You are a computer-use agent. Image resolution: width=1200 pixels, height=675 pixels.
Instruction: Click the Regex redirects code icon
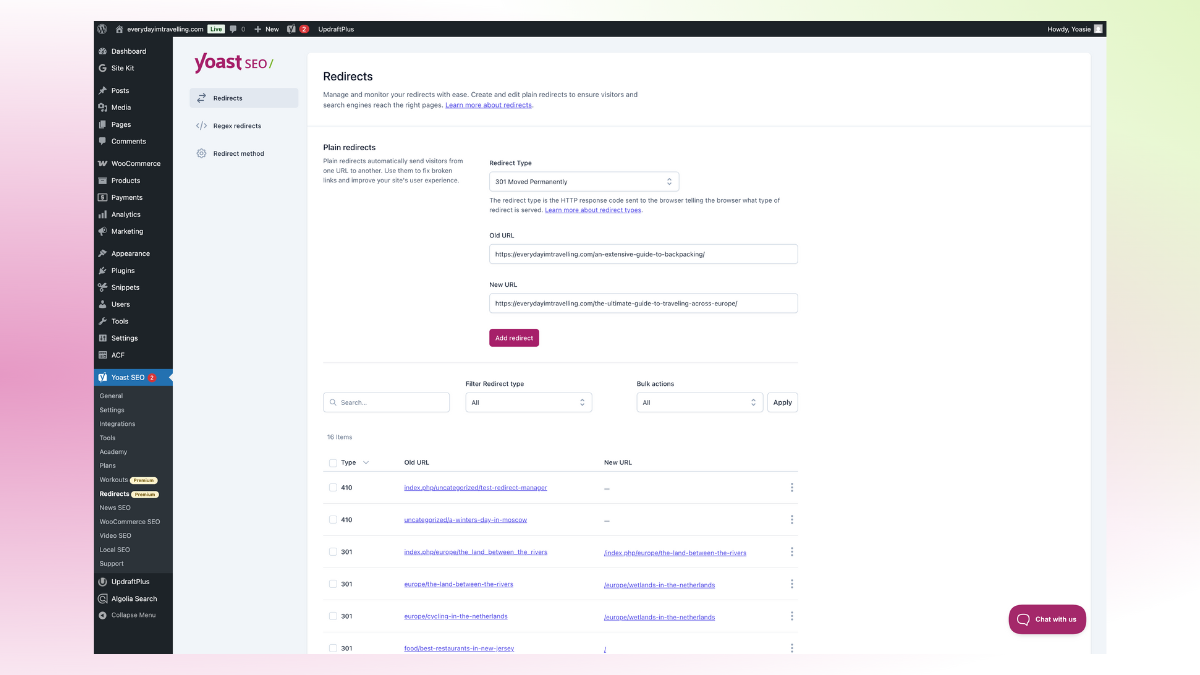tap(201, 126)
